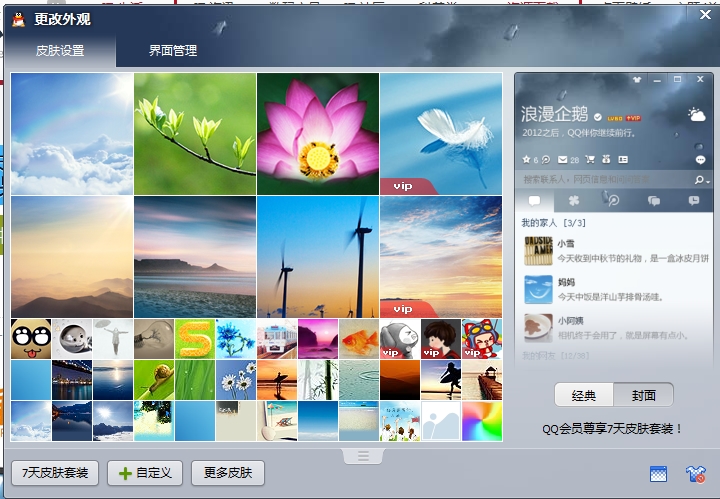Choose the purple sunset skin icon
720x499 pixels.
[318, 339]
